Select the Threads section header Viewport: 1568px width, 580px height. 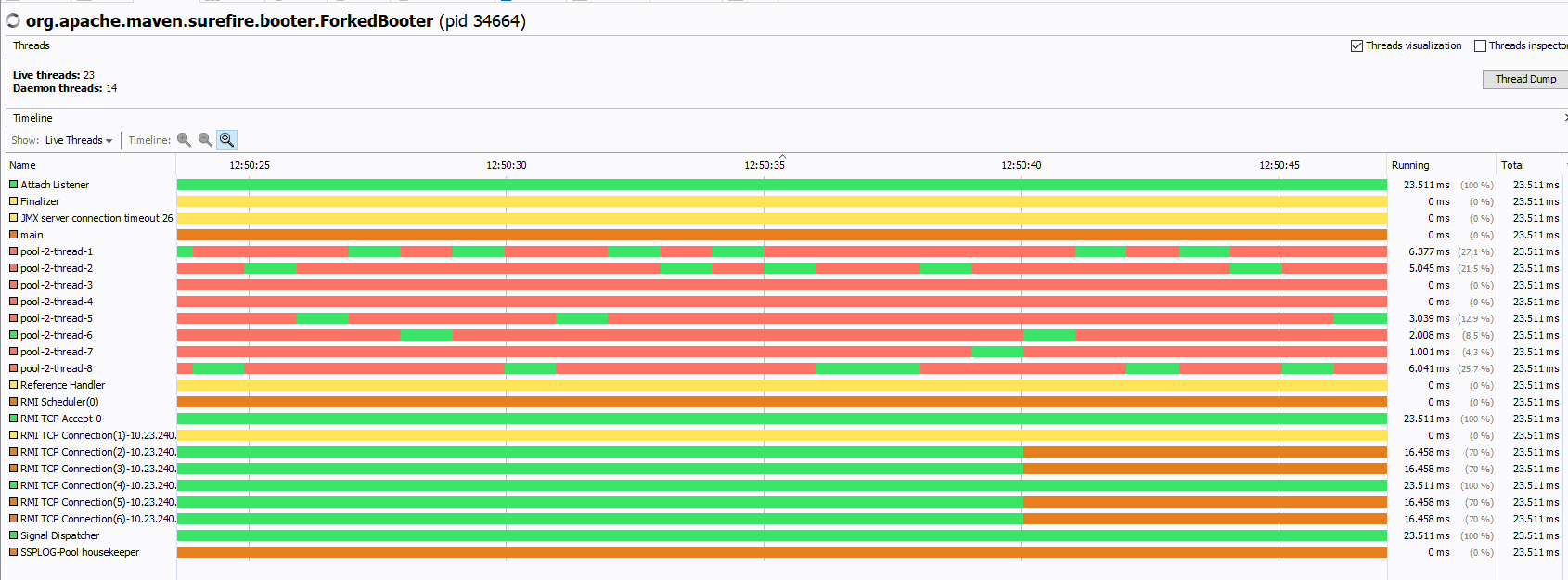tap(32, 45)
